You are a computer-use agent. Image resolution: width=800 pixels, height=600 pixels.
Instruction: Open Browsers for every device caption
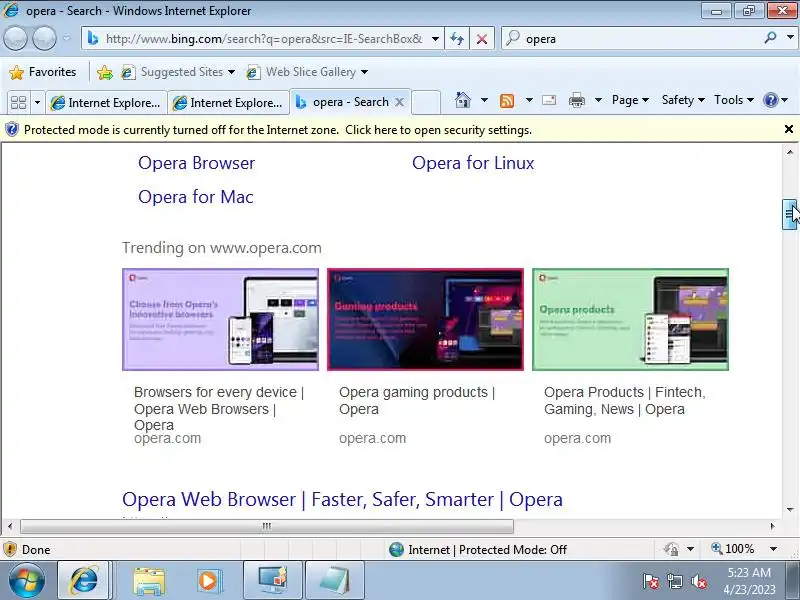219,409
